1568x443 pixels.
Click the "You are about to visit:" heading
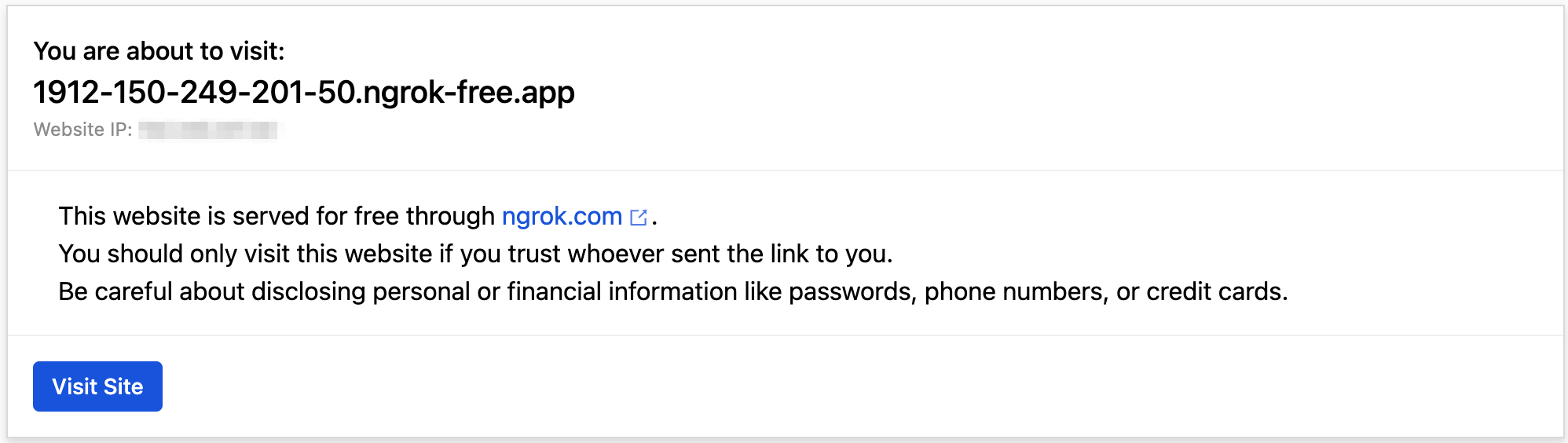[x=159, y=51]
